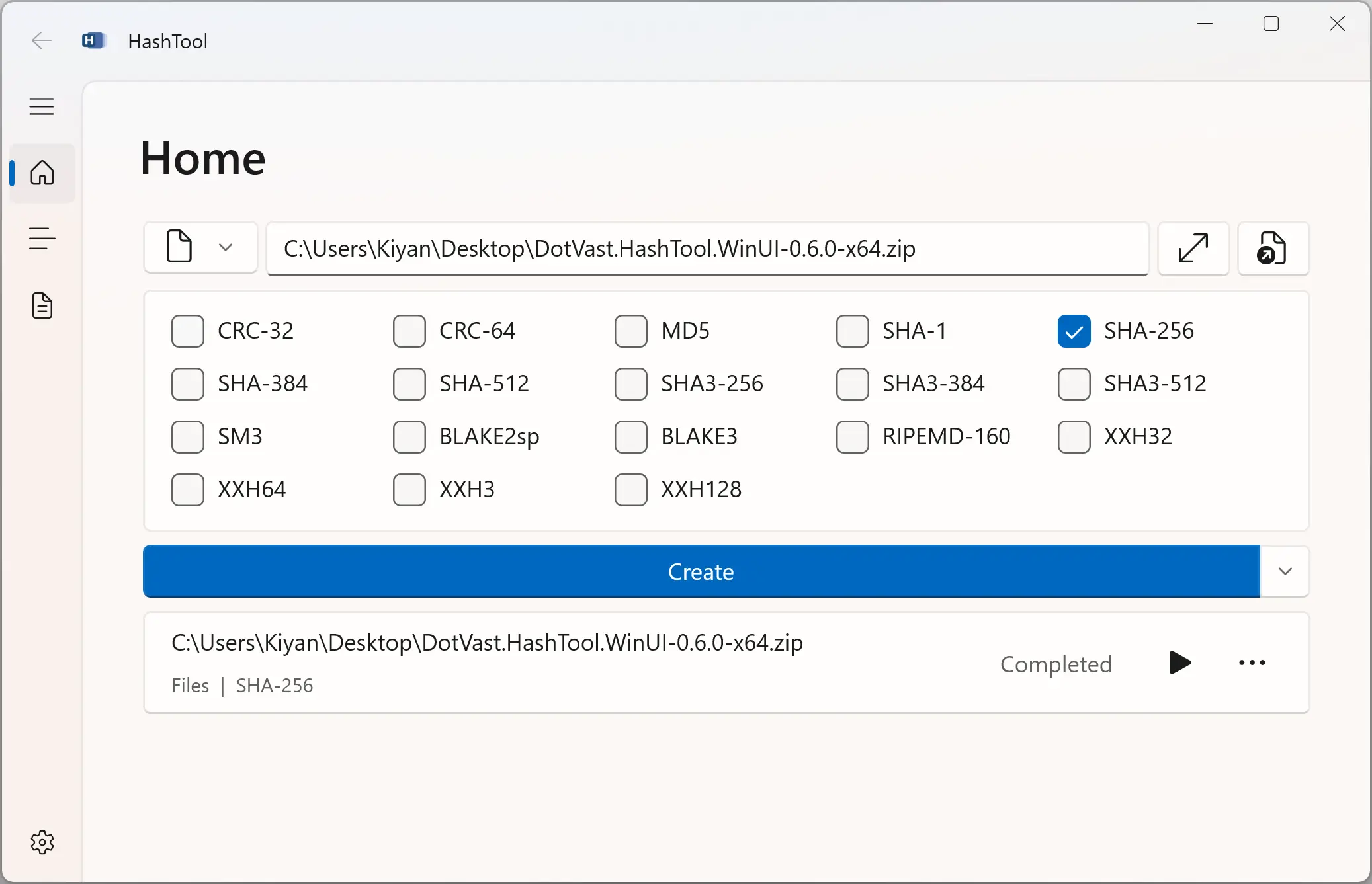
Task: Uncheck the SHA-256 checkbox
Action: point(1074,331)
